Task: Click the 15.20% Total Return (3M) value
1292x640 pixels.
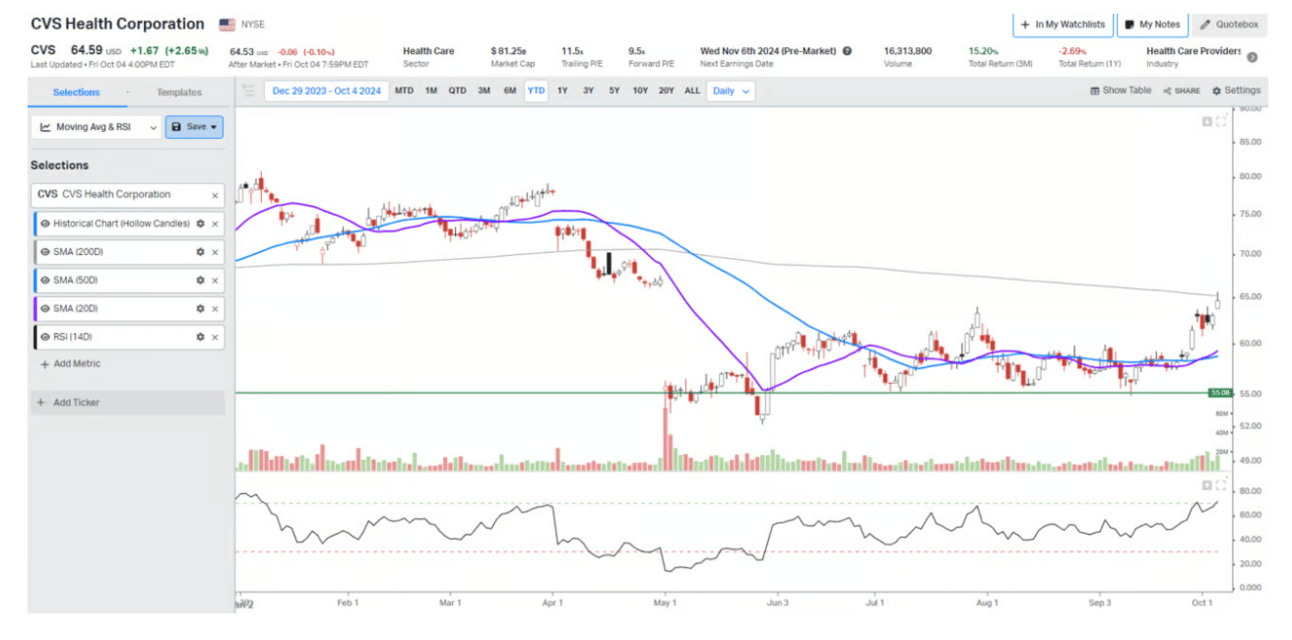Action: 984,50
